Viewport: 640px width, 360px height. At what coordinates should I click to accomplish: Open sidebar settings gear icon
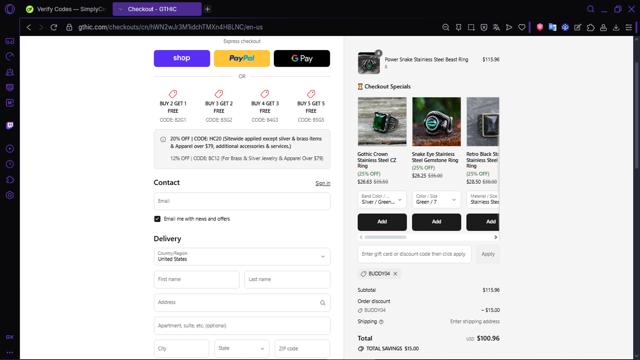10,195
